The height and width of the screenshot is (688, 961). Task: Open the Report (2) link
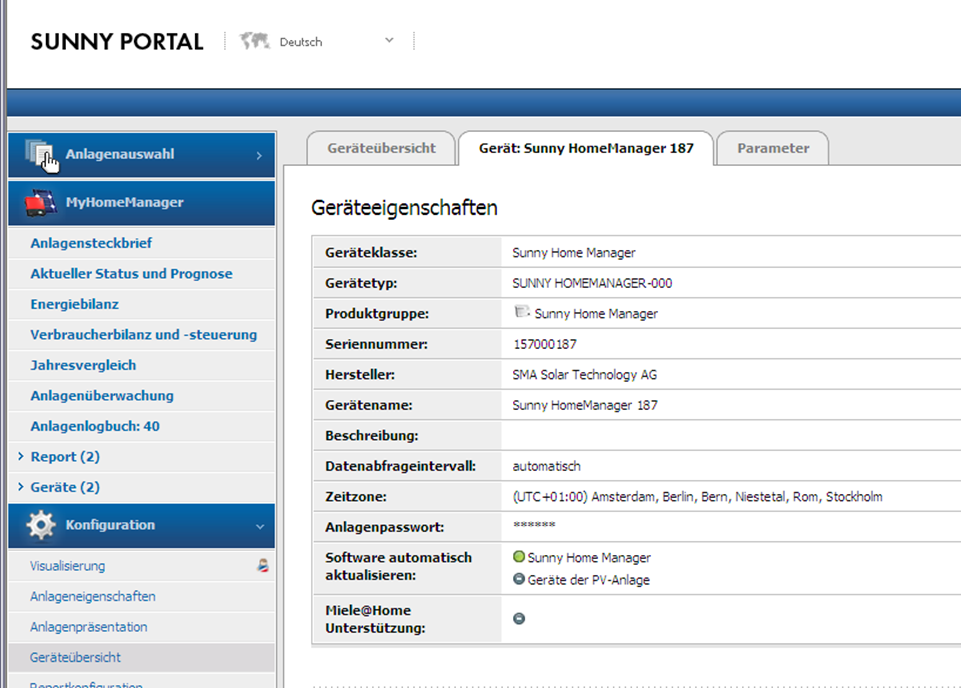pyautogui.click(x=65, y=457)
